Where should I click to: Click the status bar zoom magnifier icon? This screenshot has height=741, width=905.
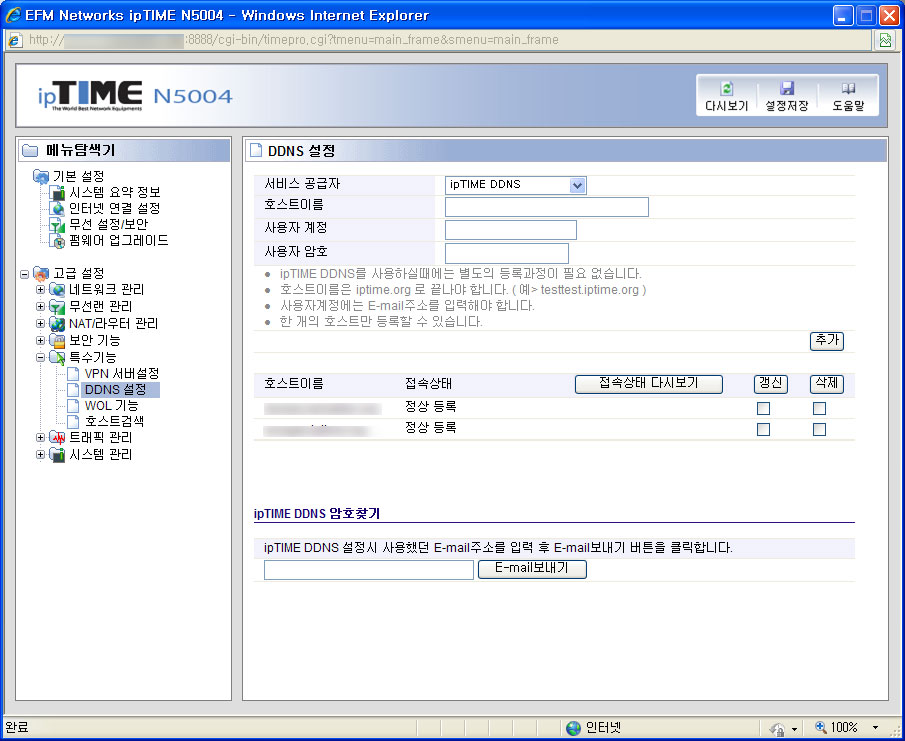point(820,727)
